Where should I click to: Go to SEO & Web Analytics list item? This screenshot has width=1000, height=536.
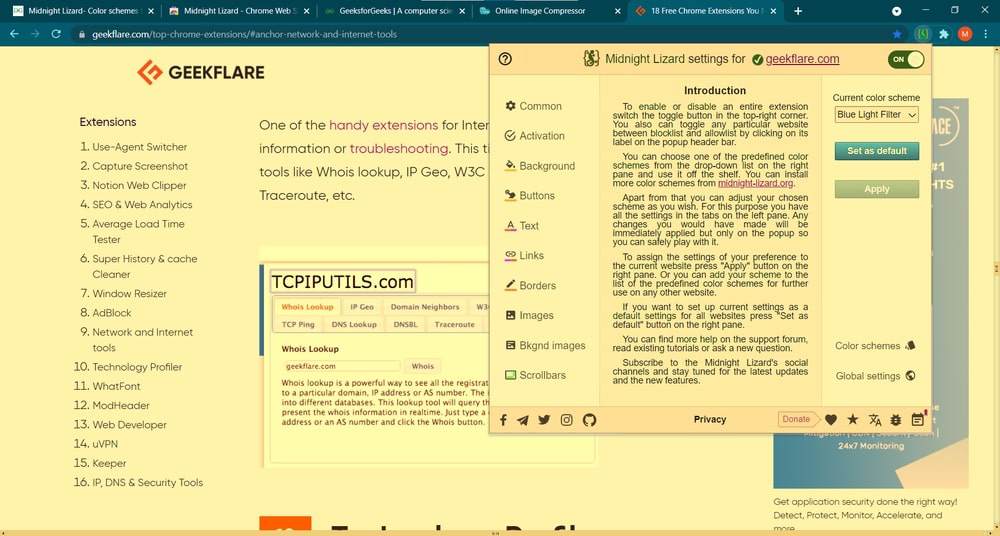142,205
